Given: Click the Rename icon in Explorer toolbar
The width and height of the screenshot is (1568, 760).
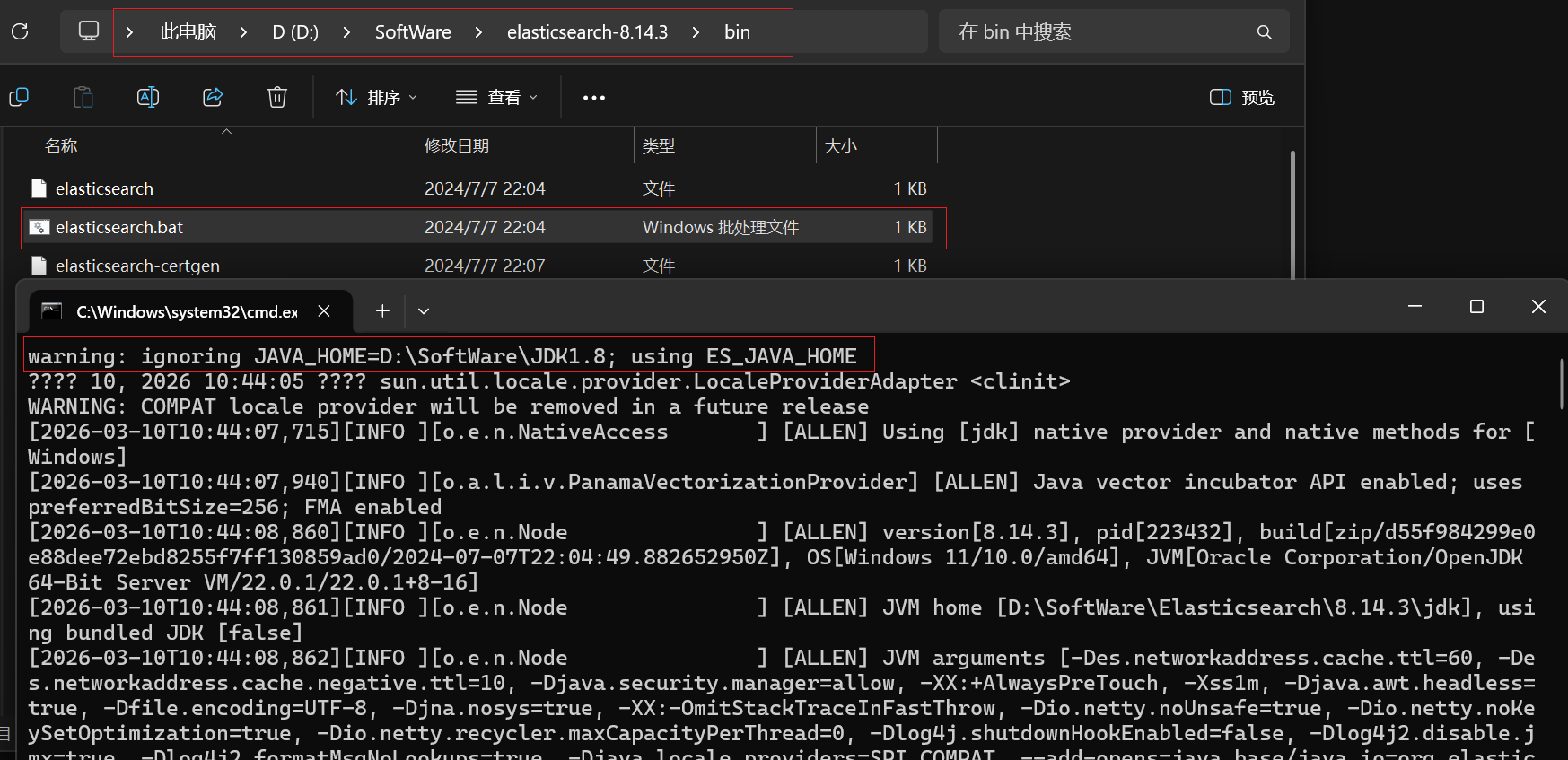Looking at the screenshot, I should [x=148, y=97].
